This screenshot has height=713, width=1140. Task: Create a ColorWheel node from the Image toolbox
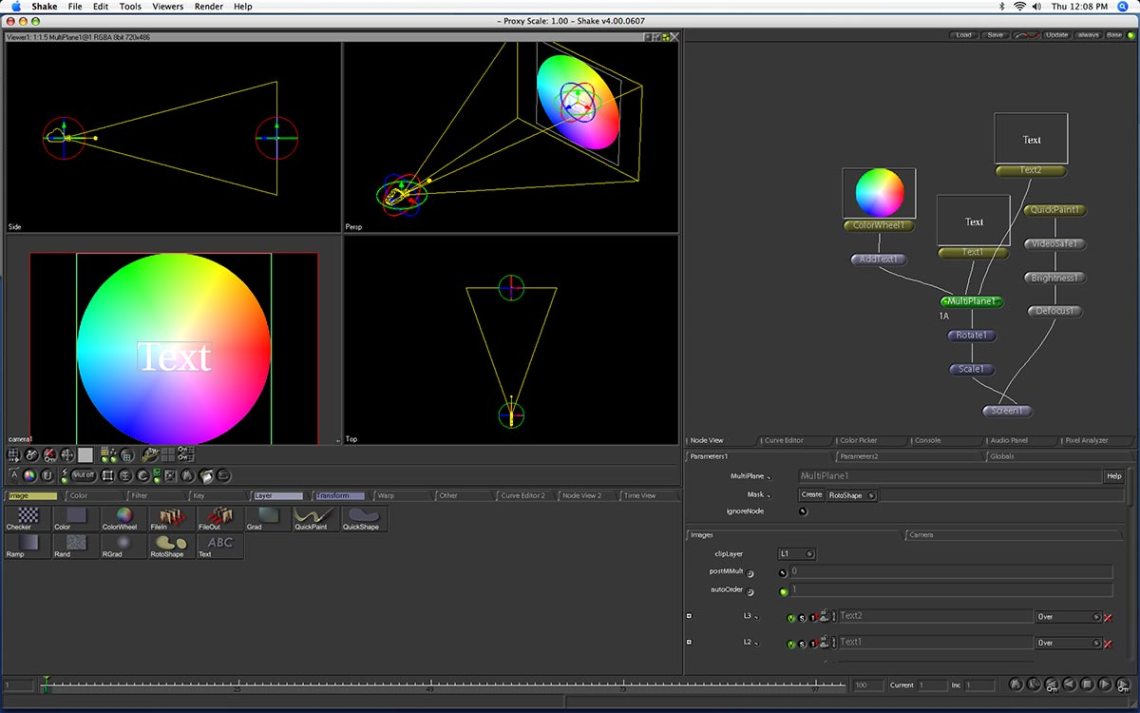click(x=123, y=517)
